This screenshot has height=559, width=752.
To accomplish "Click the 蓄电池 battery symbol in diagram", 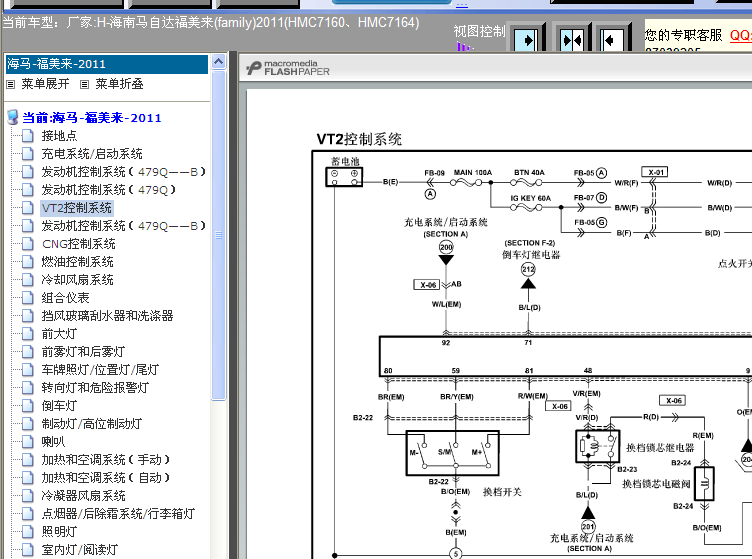I will pyautogui.click(x=344, y=176).
